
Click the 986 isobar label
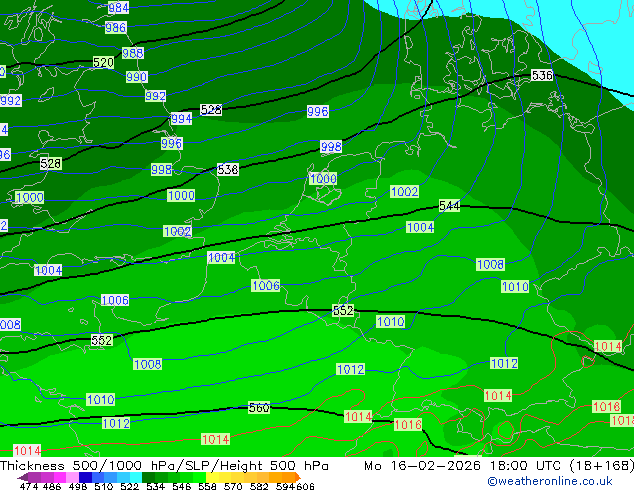(116, 27)
